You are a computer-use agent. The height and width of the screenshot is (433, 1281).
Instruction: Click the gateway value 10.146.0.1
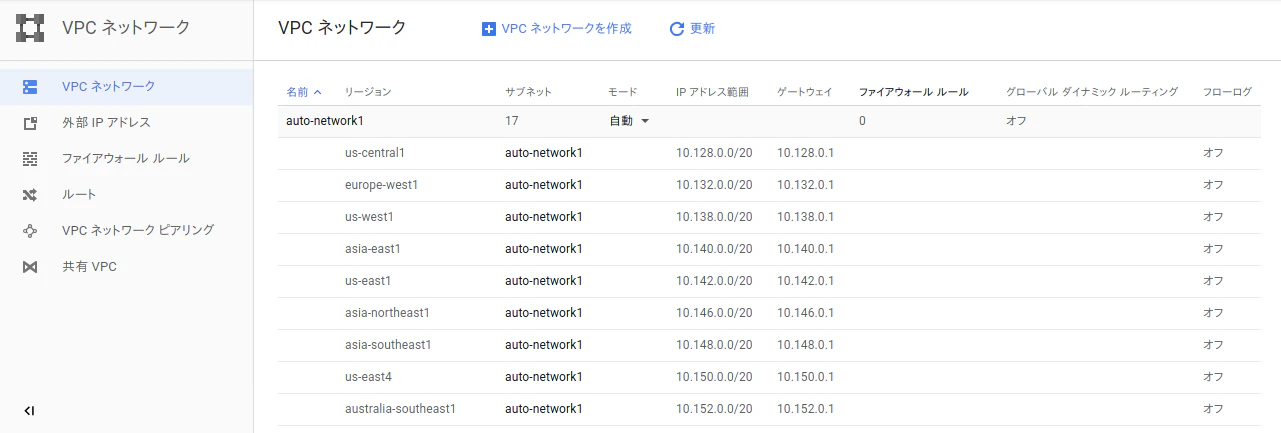pyautogui.click(x=806, y=313)
